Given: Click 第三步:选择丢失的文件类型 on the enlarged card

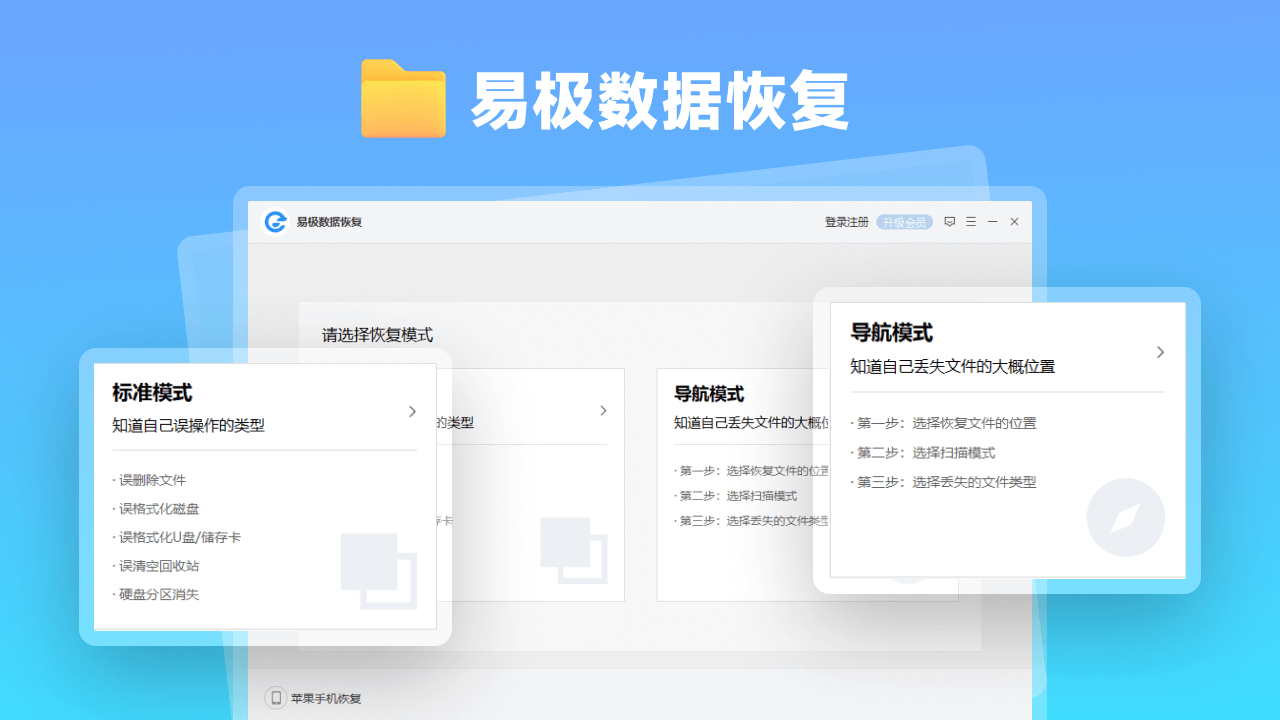Looking at the screenshot, I should (x=944, y=482).
